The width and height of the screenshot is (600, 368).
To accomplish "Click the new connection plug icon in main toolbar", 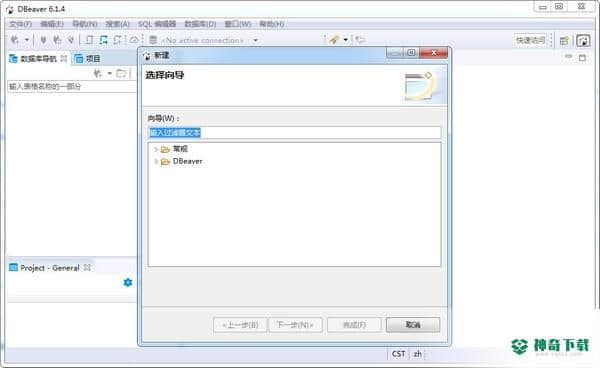I will [15, 40].
